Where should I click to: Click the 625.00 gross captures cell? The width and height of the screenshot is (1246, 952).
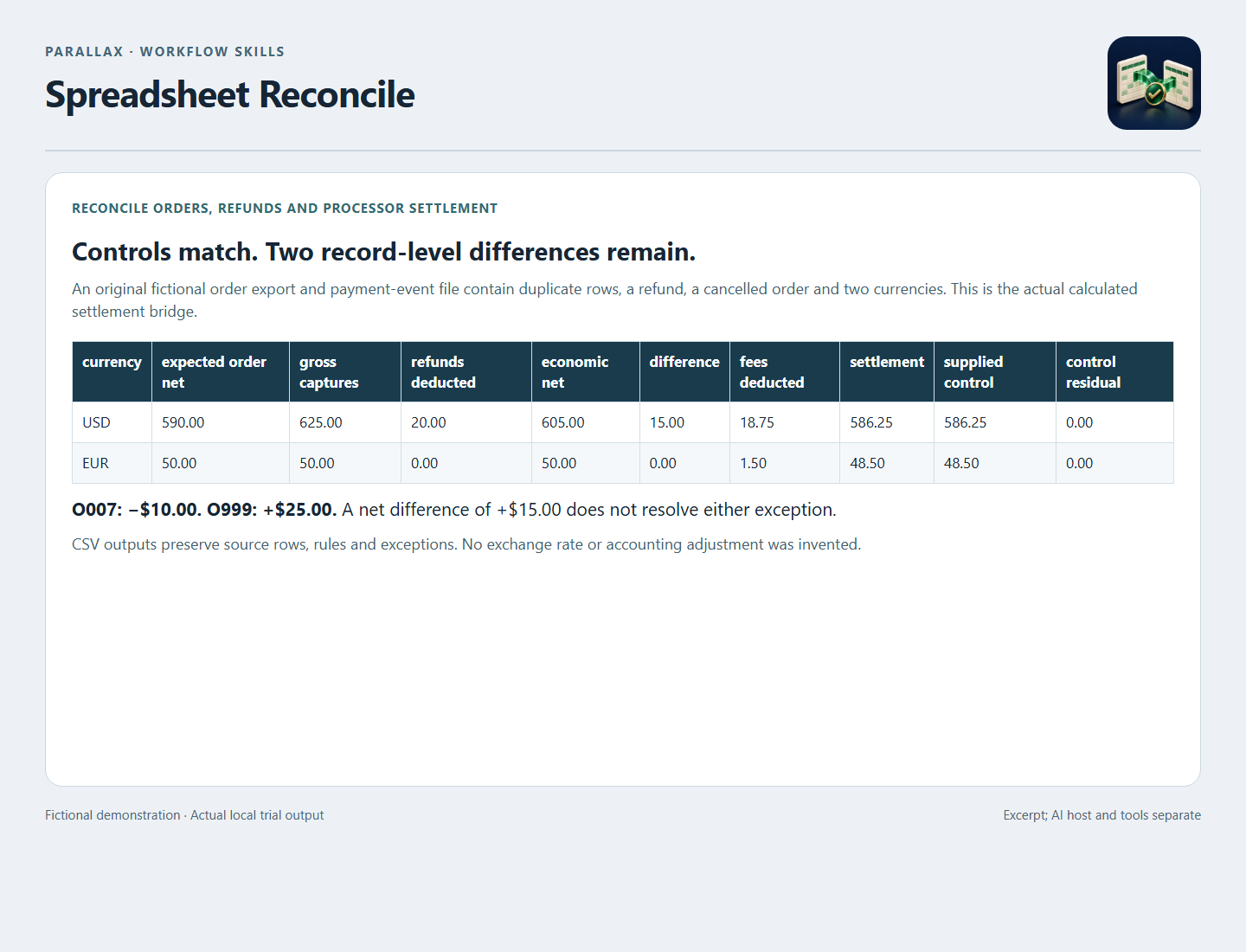[x=345, y=422]
